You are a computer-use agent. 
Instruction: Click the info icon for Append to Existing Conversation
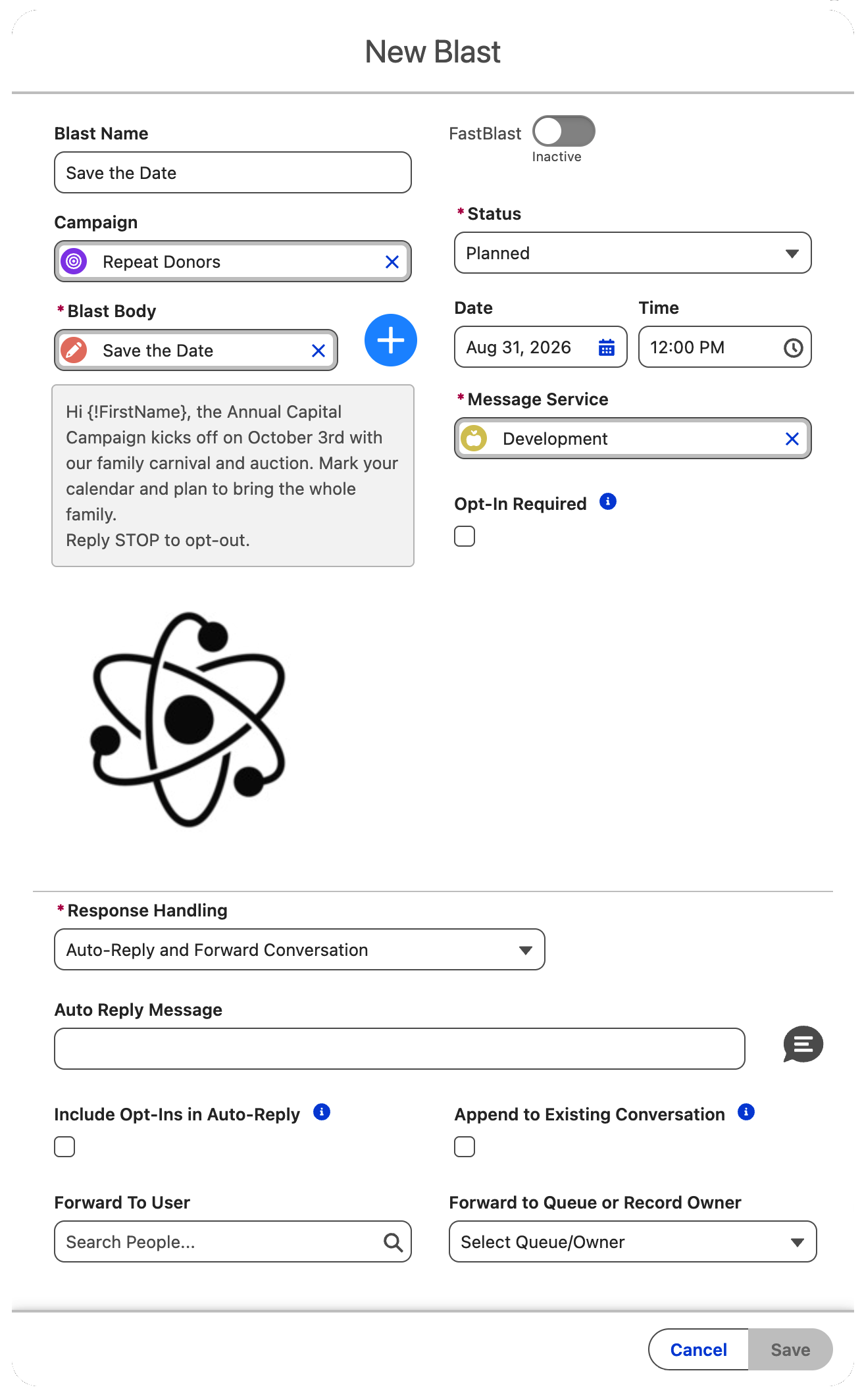click(746, 1112)
